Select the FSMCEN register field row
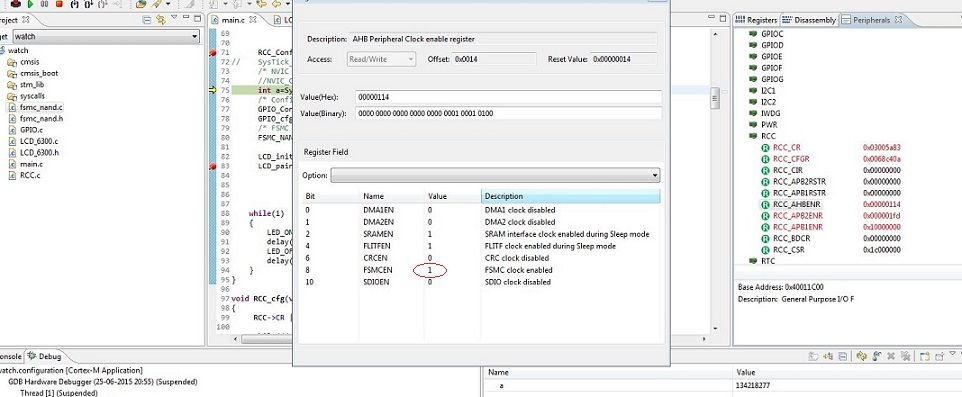This screenshot has width=962, height=397. point(481,270)
